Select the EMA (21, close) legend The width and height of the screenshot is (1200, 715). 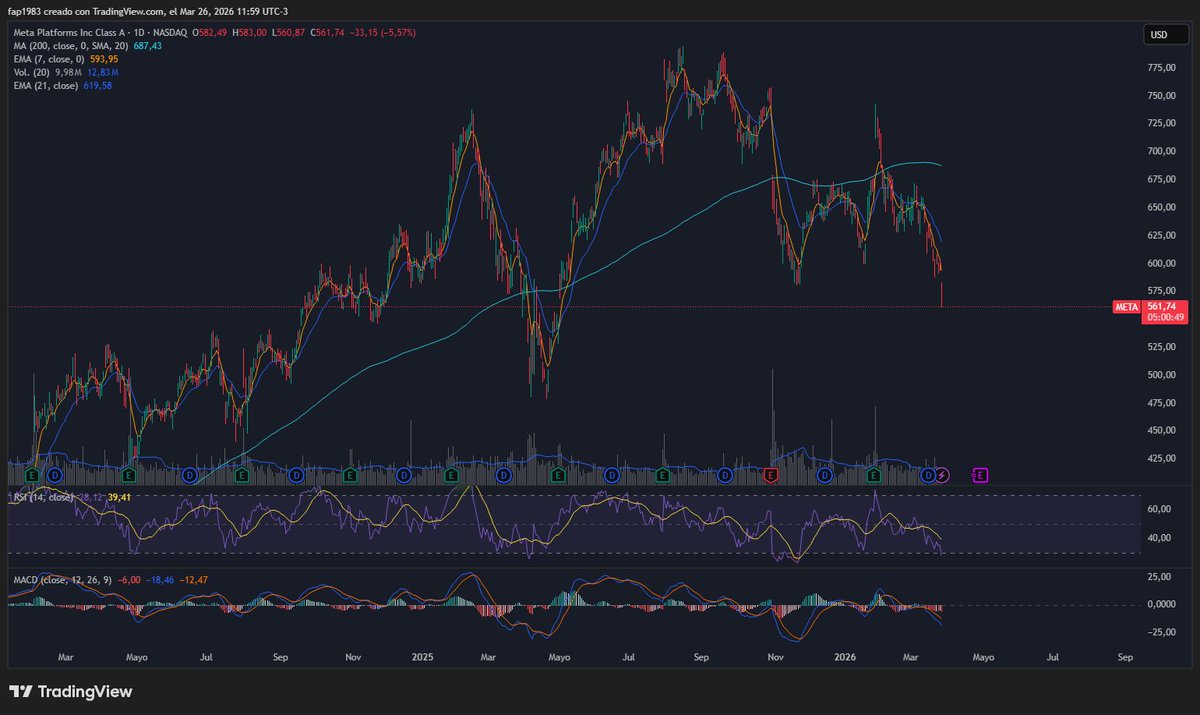[45, 85]
